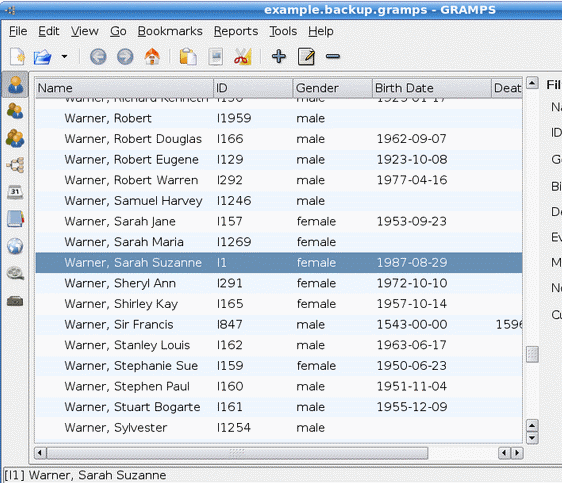Click highlighted row Warner, Sarah Suzanne
This screenshot has width=562, height=483.
pos(278,263)
